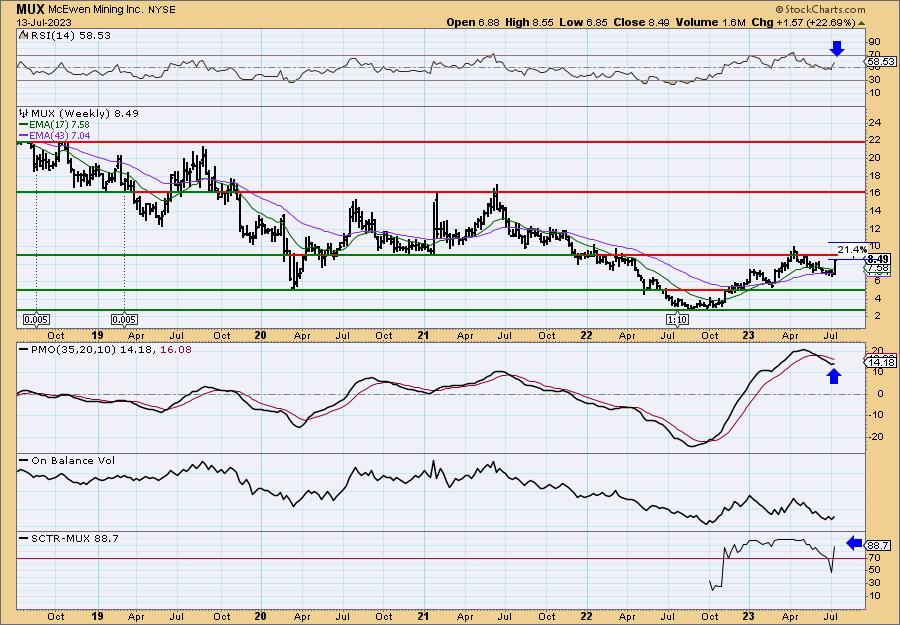Click the 21.4% annotation label

coord(852,250)
